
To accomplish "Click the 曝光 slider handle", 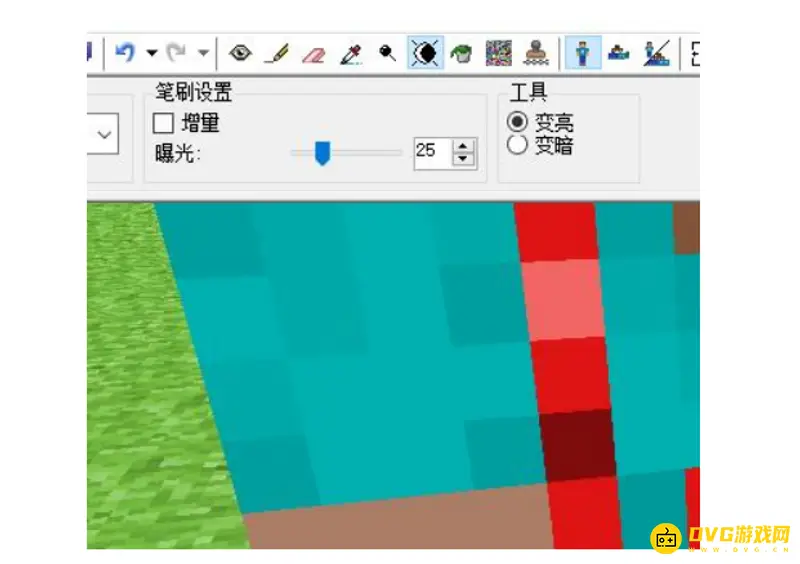I will click(x=322, y=152).
